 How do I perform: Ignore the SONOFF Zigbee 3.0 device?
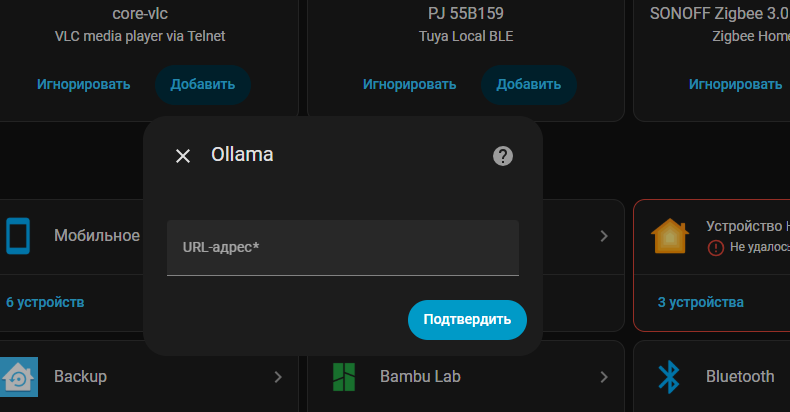(x=736, y=85)
